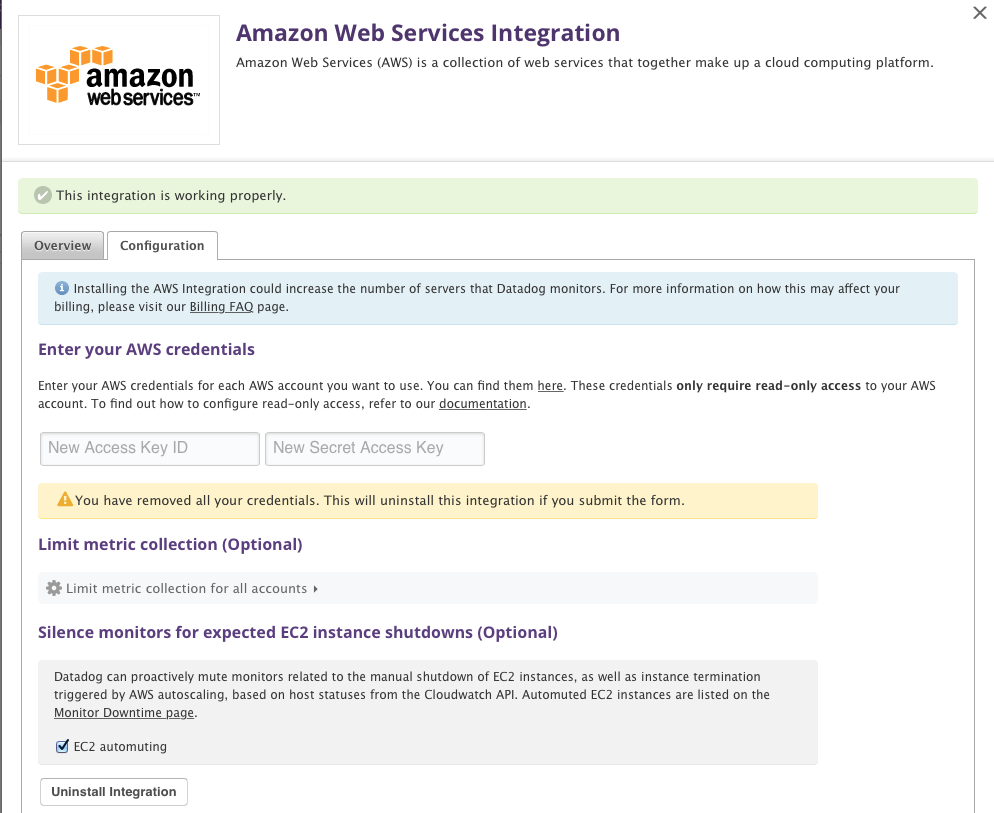The height and width of the screenshot is (813, 994).
Task: Click the Amazon Web Services logo
Action: click(x=118, y=80)
